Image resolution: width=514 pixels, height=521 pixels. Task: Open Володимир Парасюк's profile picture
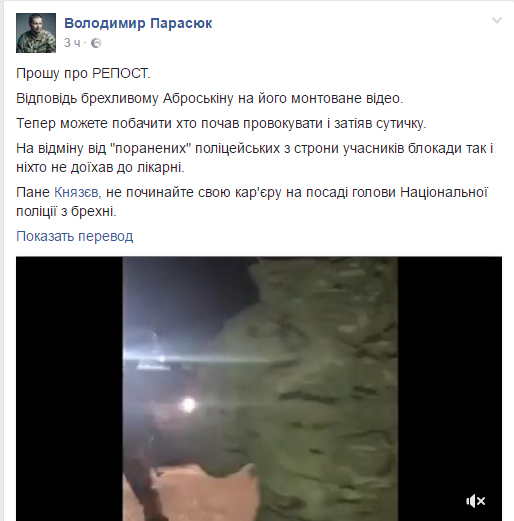click(36, 33)
